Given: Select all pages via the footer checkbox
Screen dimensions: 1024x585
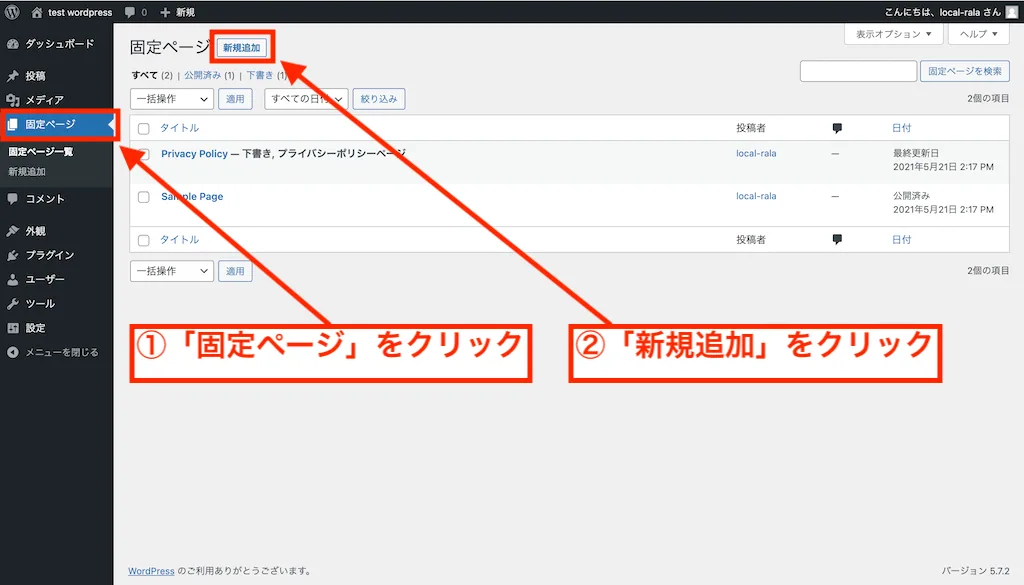Looking at the screenshot, I should tap(144, 240).
